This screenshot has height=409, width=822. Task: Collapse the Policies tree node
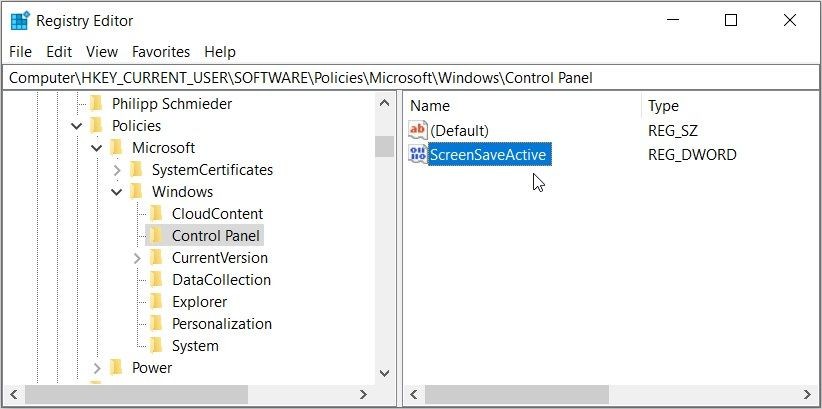click(x=77, y=126)
